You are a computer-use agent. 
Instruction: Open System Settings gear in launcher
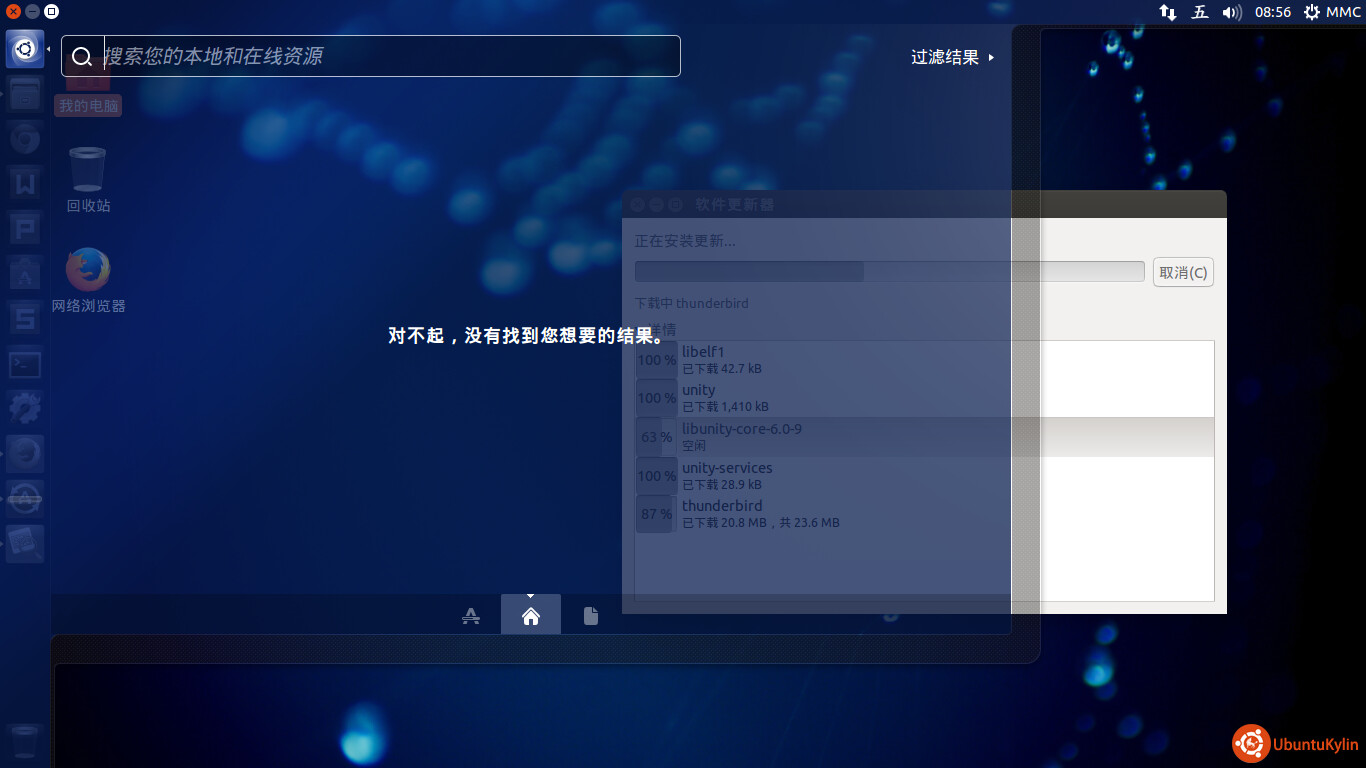pos(25,408)
